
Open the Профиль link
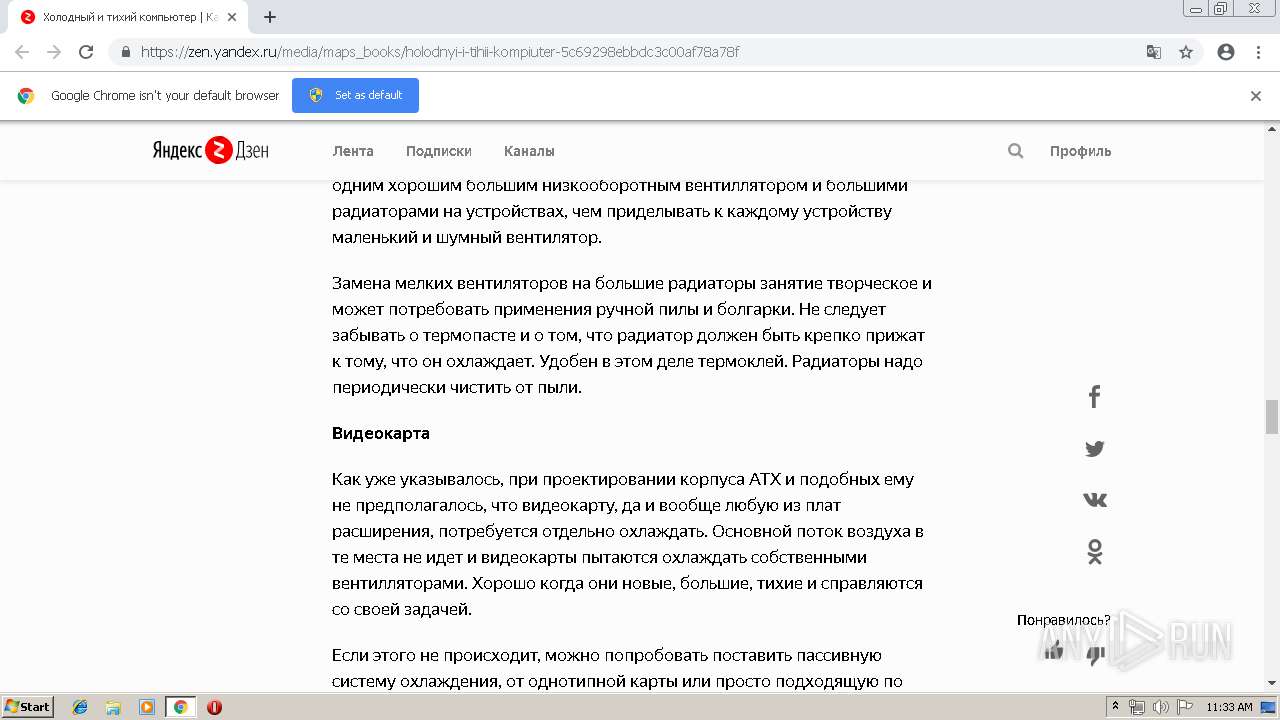[x=1080, y=151]
